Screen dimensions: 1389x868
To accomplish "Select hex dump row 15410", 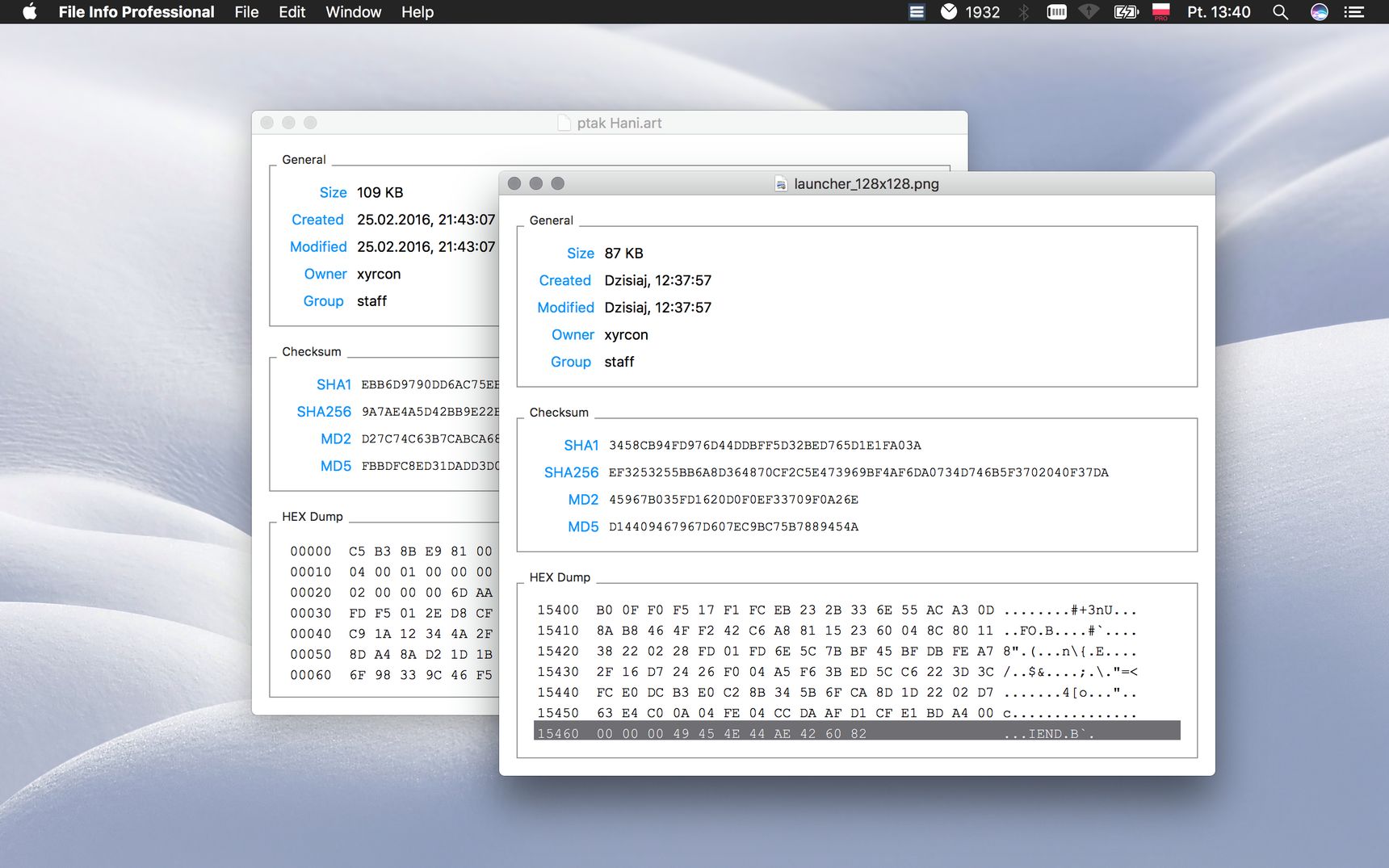I will point(857,631).
